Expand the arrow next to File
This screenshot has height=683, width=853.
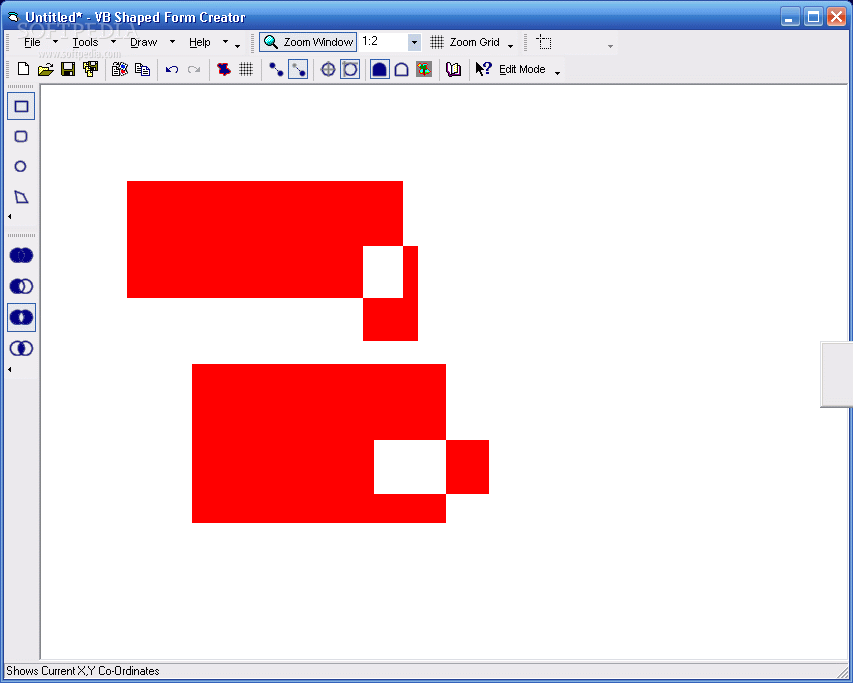(55, 42)
